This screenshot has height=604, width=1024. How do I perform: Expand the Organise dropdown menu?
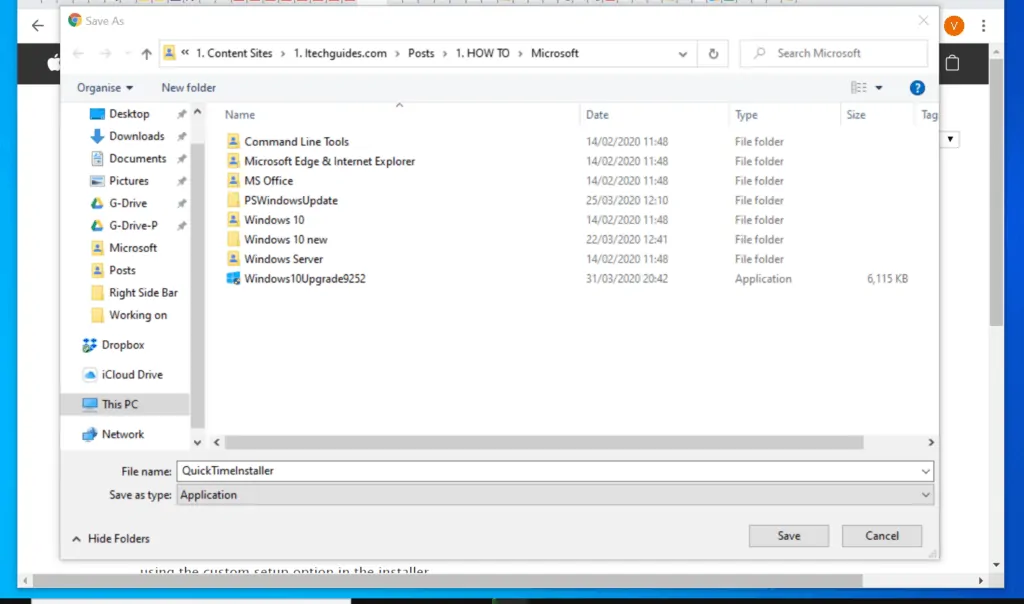click(x=105, y=88)
